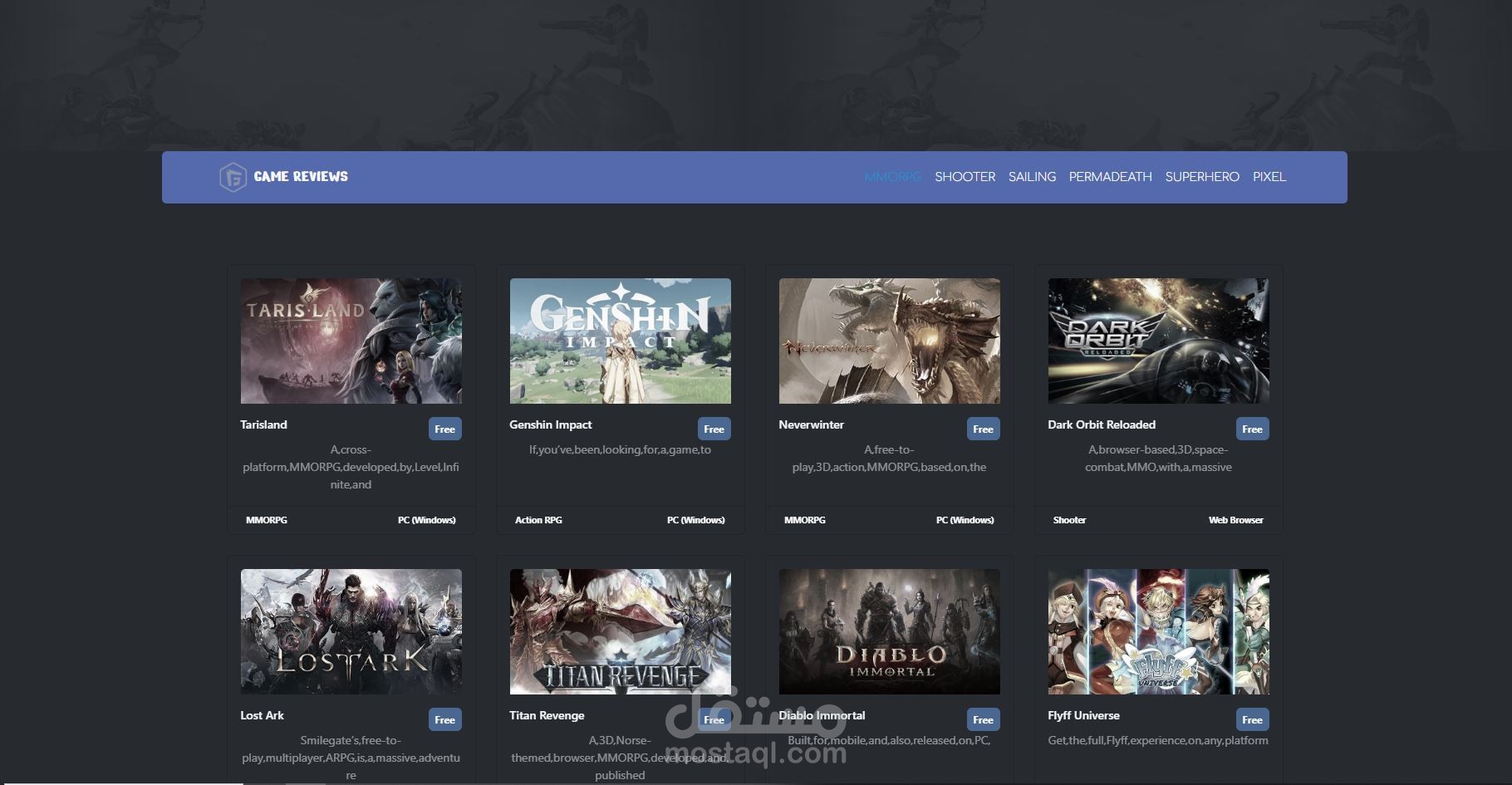Click the Free badge on Genshin Impact
The width and height of the screenshot is (1512, 785).
[x=714, y=429]
